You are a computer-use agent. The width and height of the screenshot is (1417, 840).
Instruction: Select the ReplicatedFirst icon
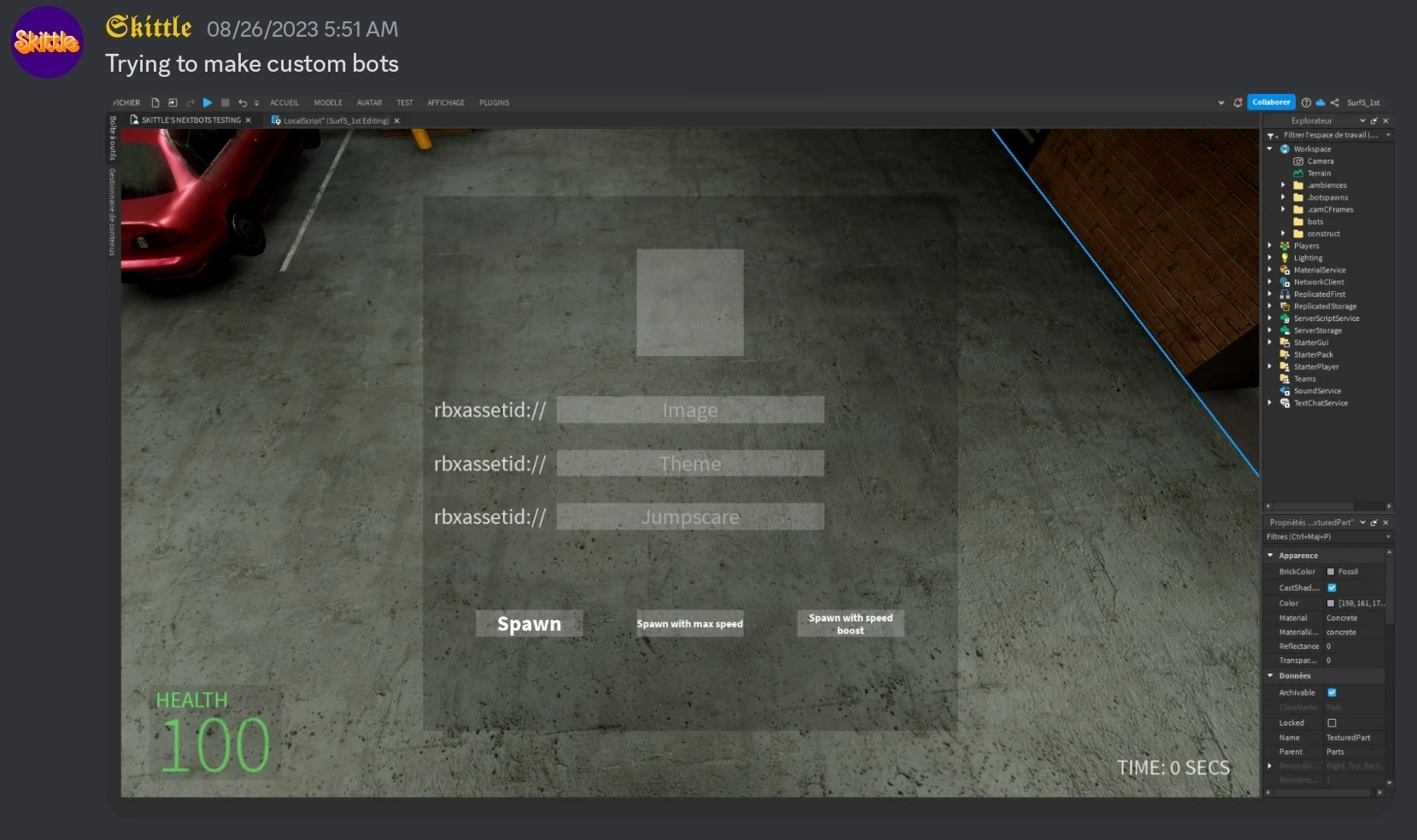[1285, 295]
